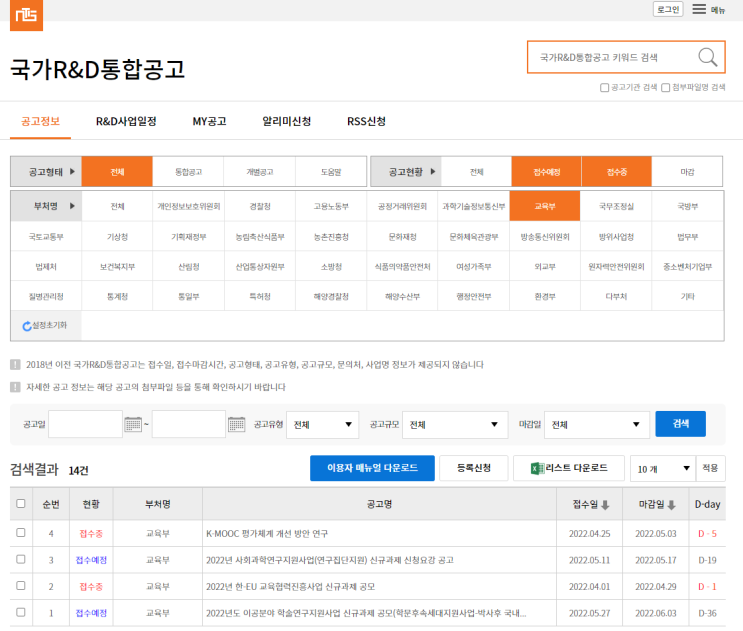
Task: Select 전체 under 공고현황
Action: 476,171
